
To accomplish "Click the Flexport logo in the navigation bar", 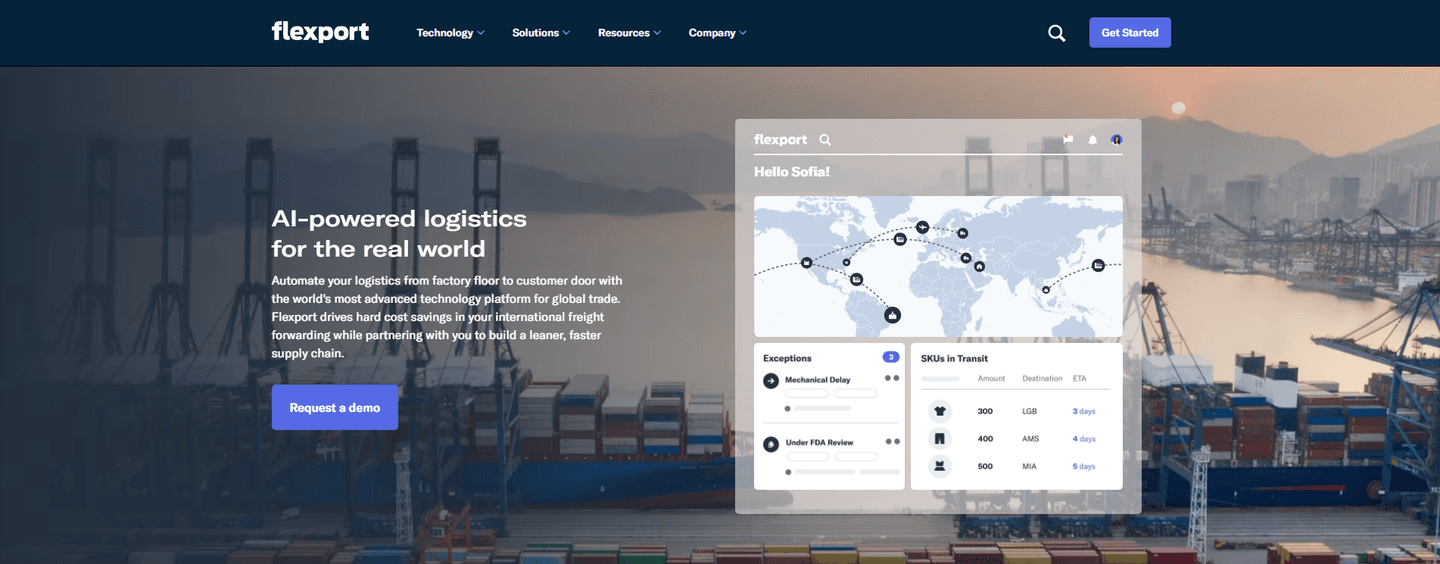I will point(320,32).
